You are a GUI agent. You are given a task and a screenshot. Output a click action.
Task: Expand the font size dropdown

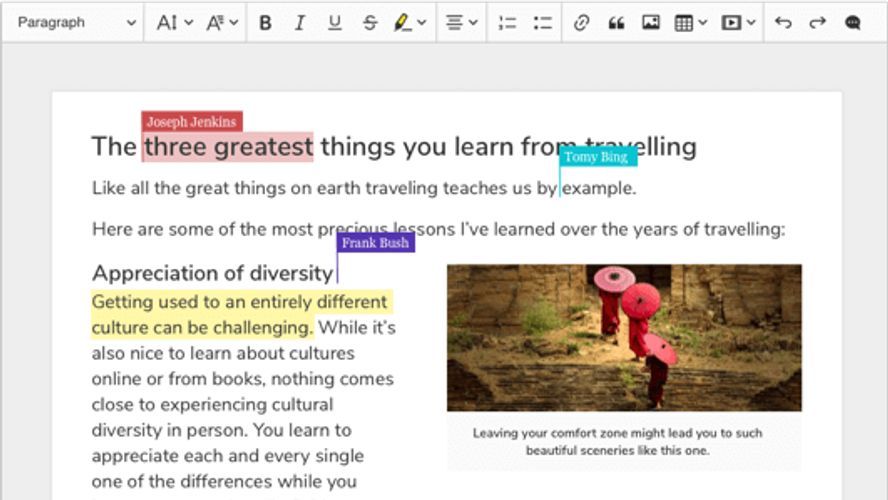pos(174,22)
